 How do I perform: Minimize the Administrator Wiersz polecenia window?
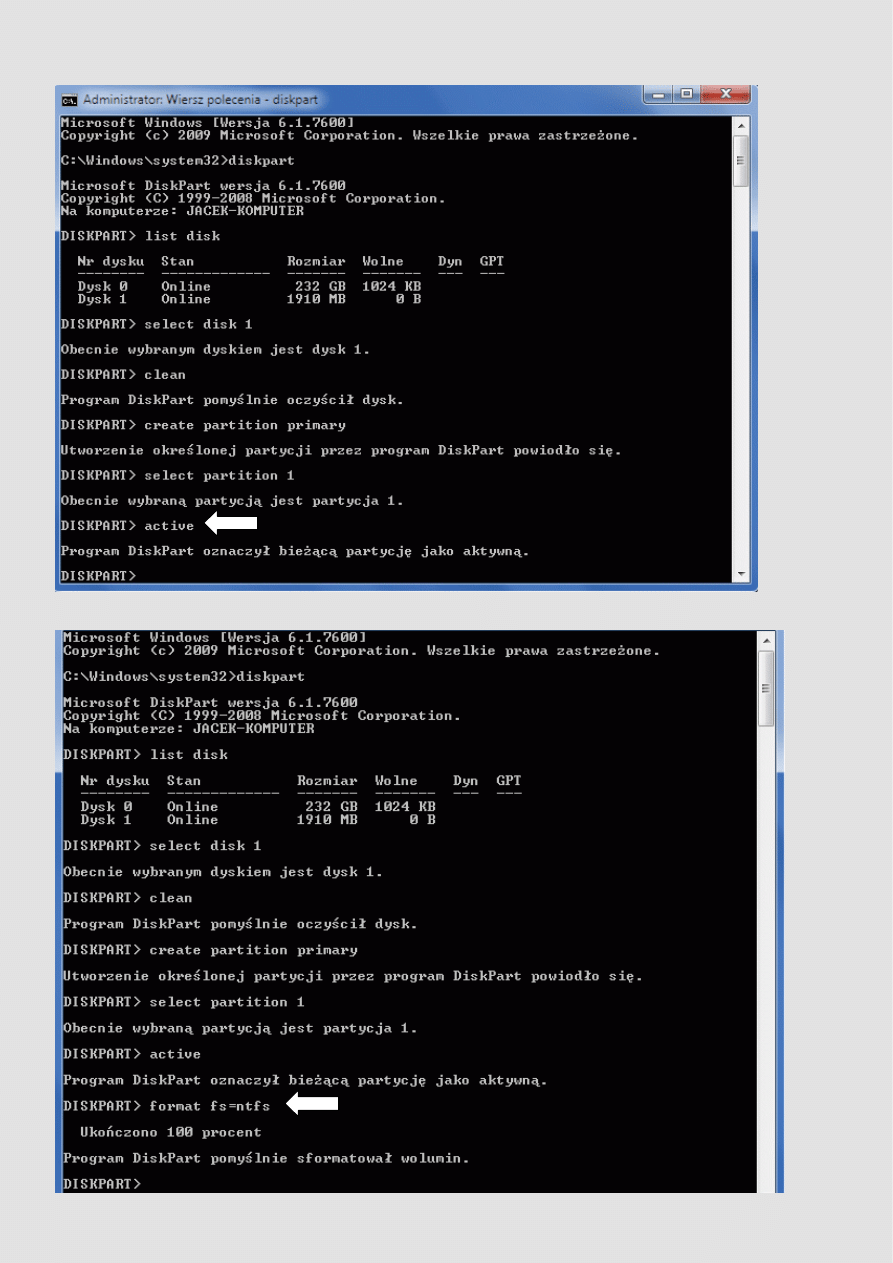659,96
